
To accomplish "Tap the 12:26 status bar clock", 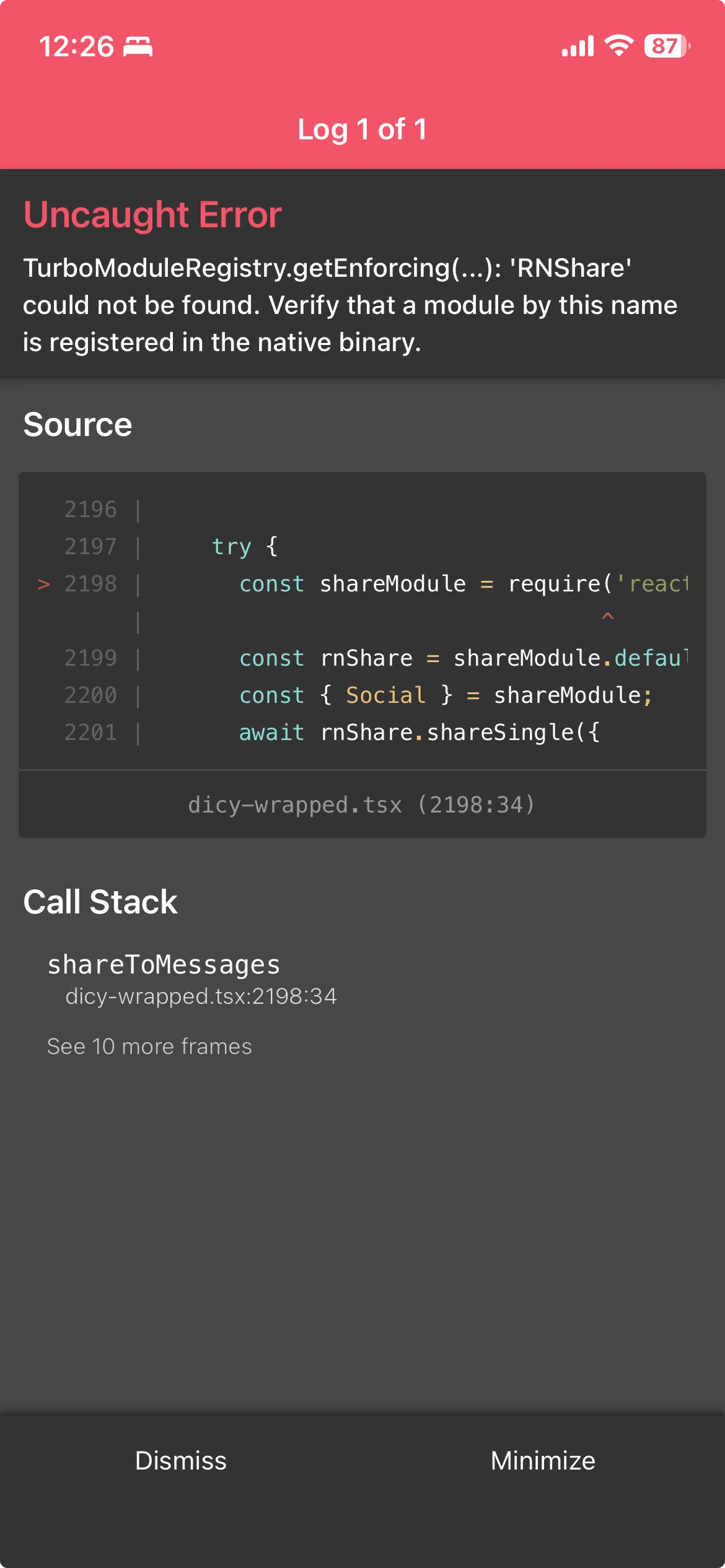I will 76,46.
